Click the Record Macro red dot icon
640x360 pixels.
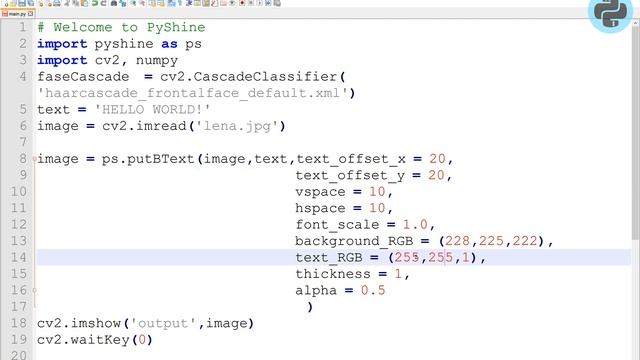pos(242,3)
